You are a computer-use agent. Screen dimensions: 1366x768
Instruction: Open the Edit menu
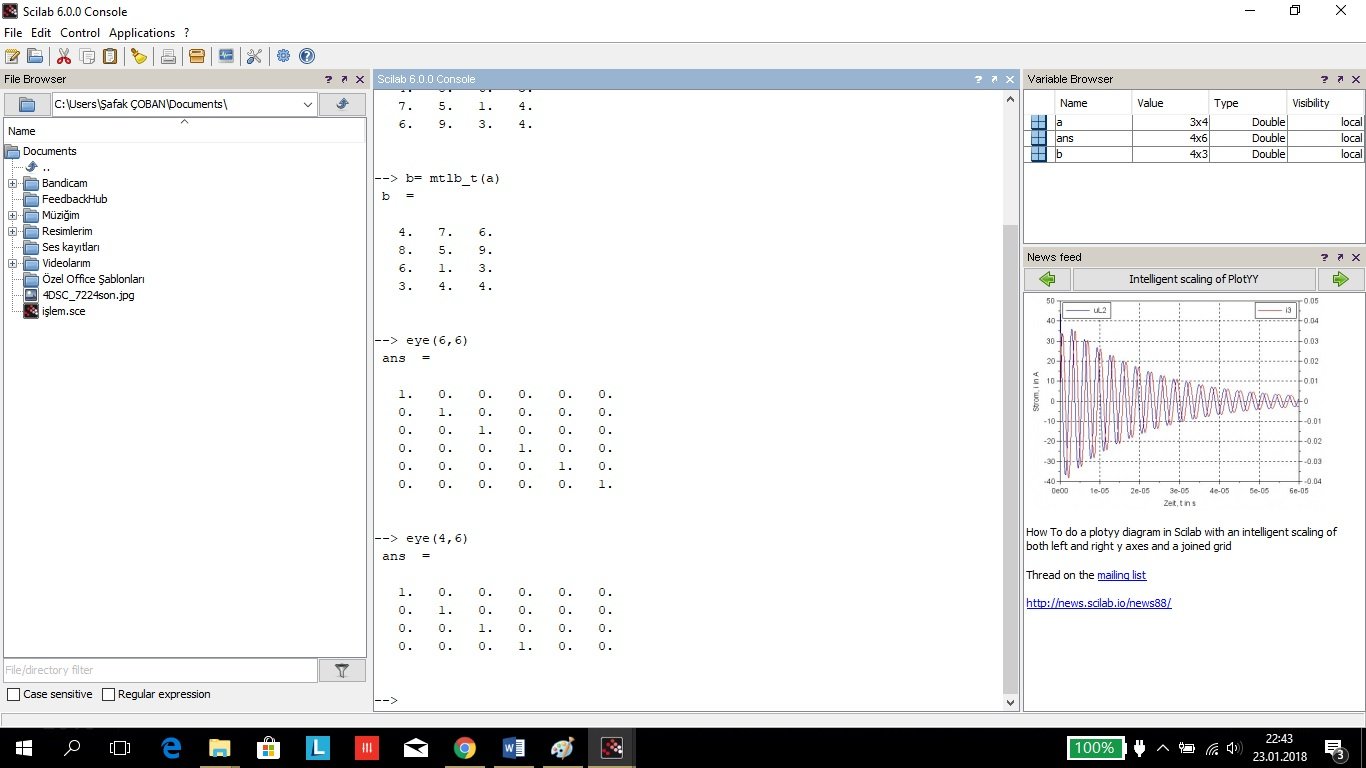[41, 33]
